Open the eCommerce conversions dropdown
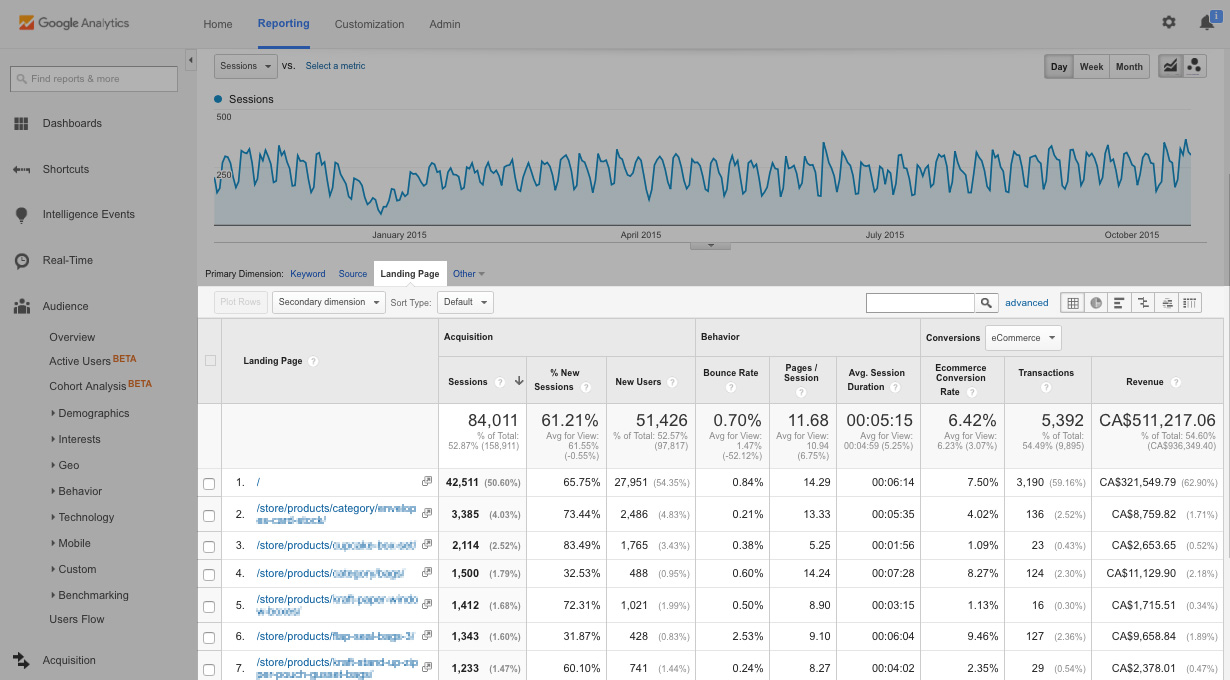Screen dimensions: 1230x680 click(x=1023, y=338)
